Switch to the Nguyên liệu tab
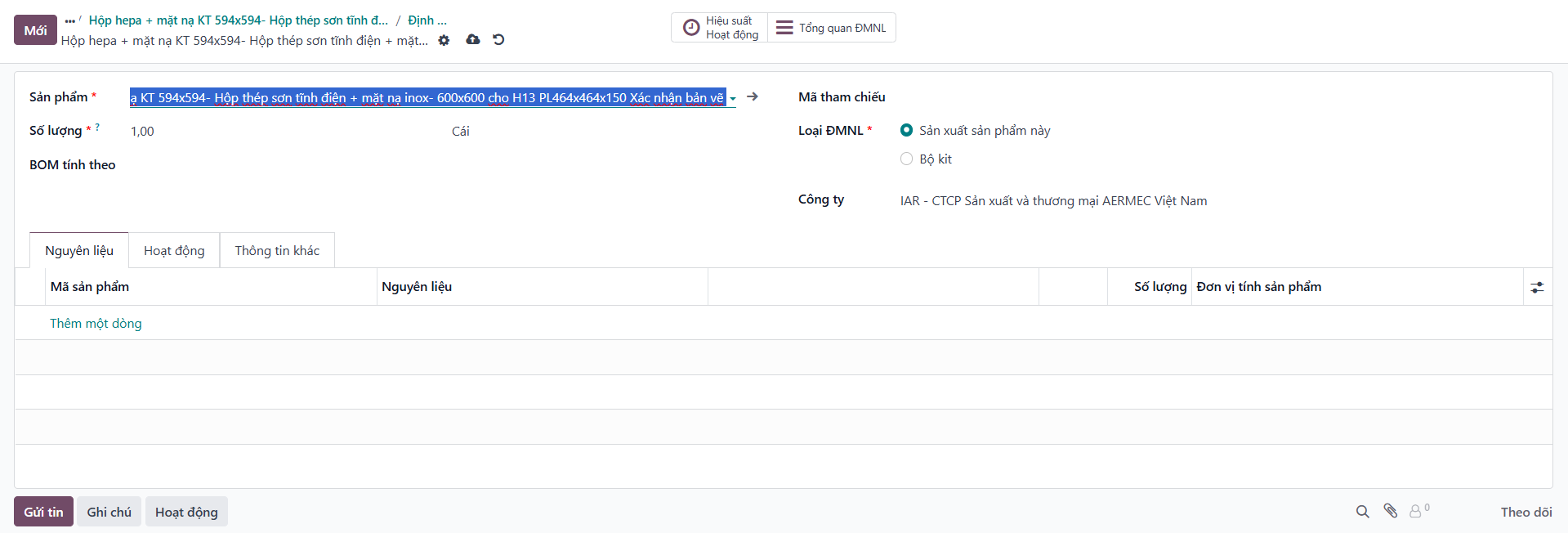The height and width of the screenshot is (533, 1568). (x=79, y=250)
